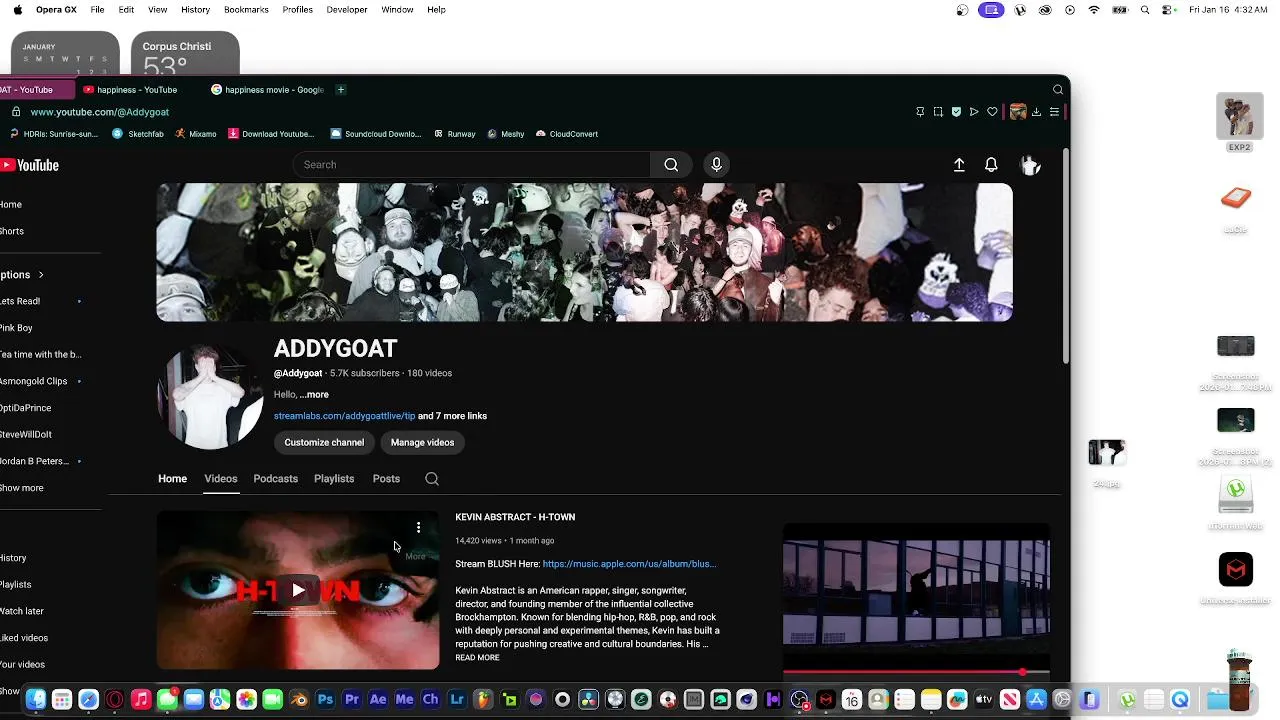Image resolution: width=1280 pixels, height=720 pixels.
Task: Open Opera Easy Setup menu icon
Action: point(1054,112)
